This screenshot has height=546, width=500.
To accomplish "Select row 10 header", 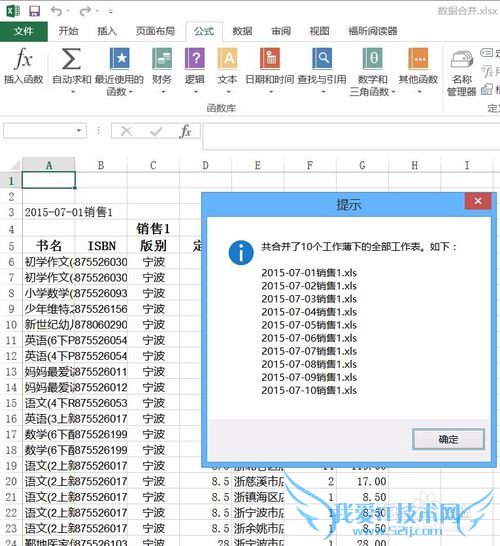I will point(11,325).
